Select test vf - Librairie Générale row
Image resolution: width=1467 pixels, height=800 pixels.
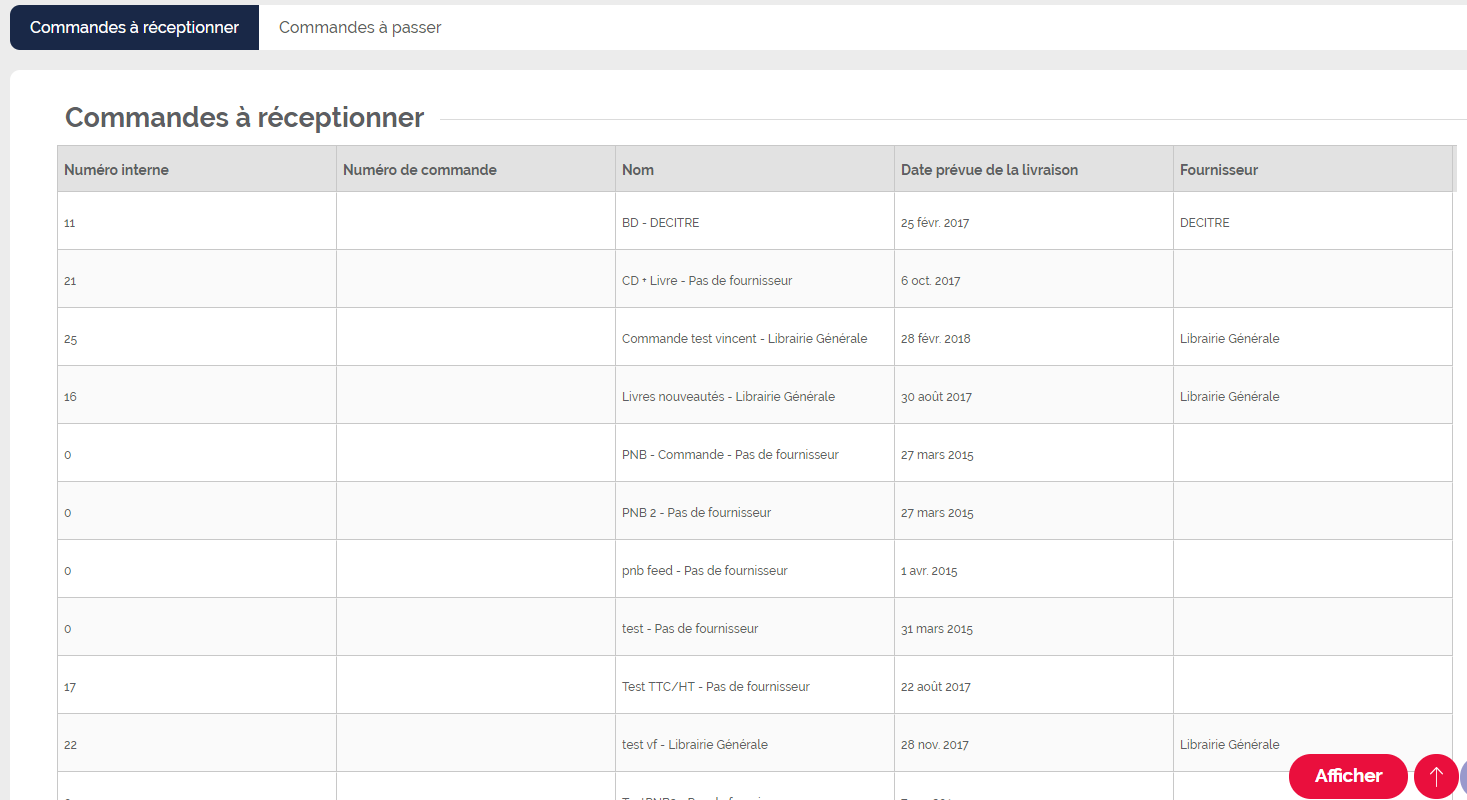click(x=755, y=743)
